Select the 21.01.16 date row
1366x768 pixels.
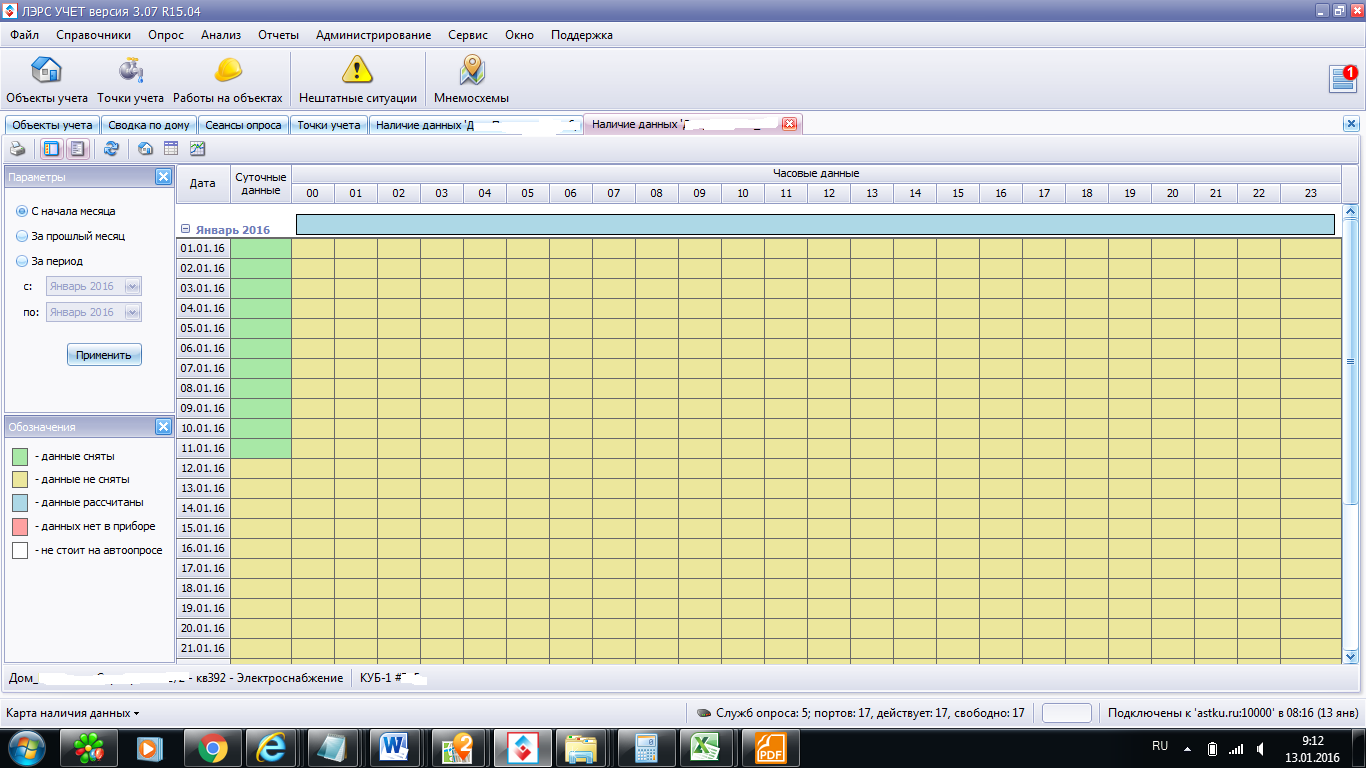point(203,648)
